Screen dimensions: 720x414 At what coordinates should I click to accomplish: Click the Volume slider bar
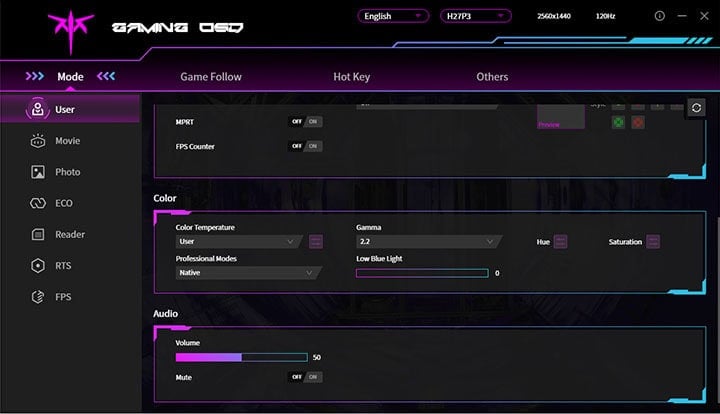coord(241,357)
